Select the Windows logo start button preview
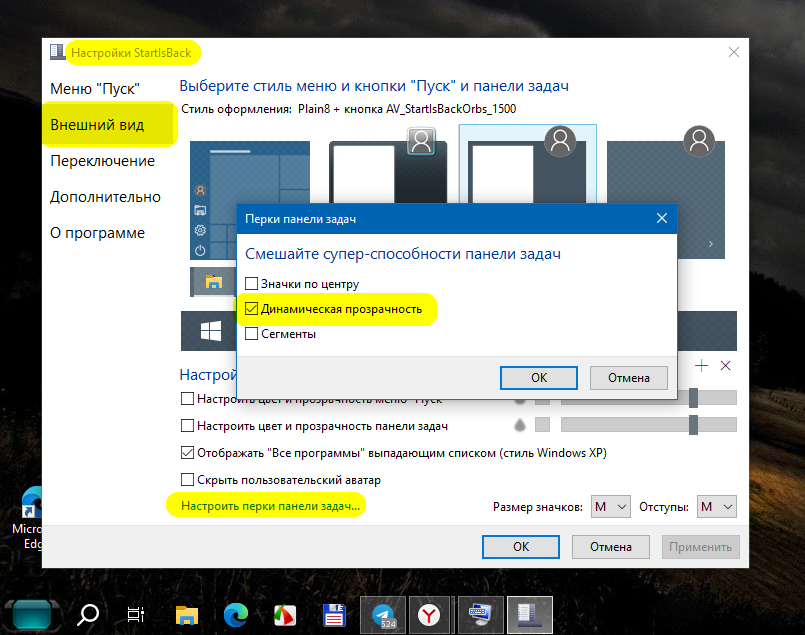The width and height of the screenshot is (805, 635). click(x=210, y=331)
